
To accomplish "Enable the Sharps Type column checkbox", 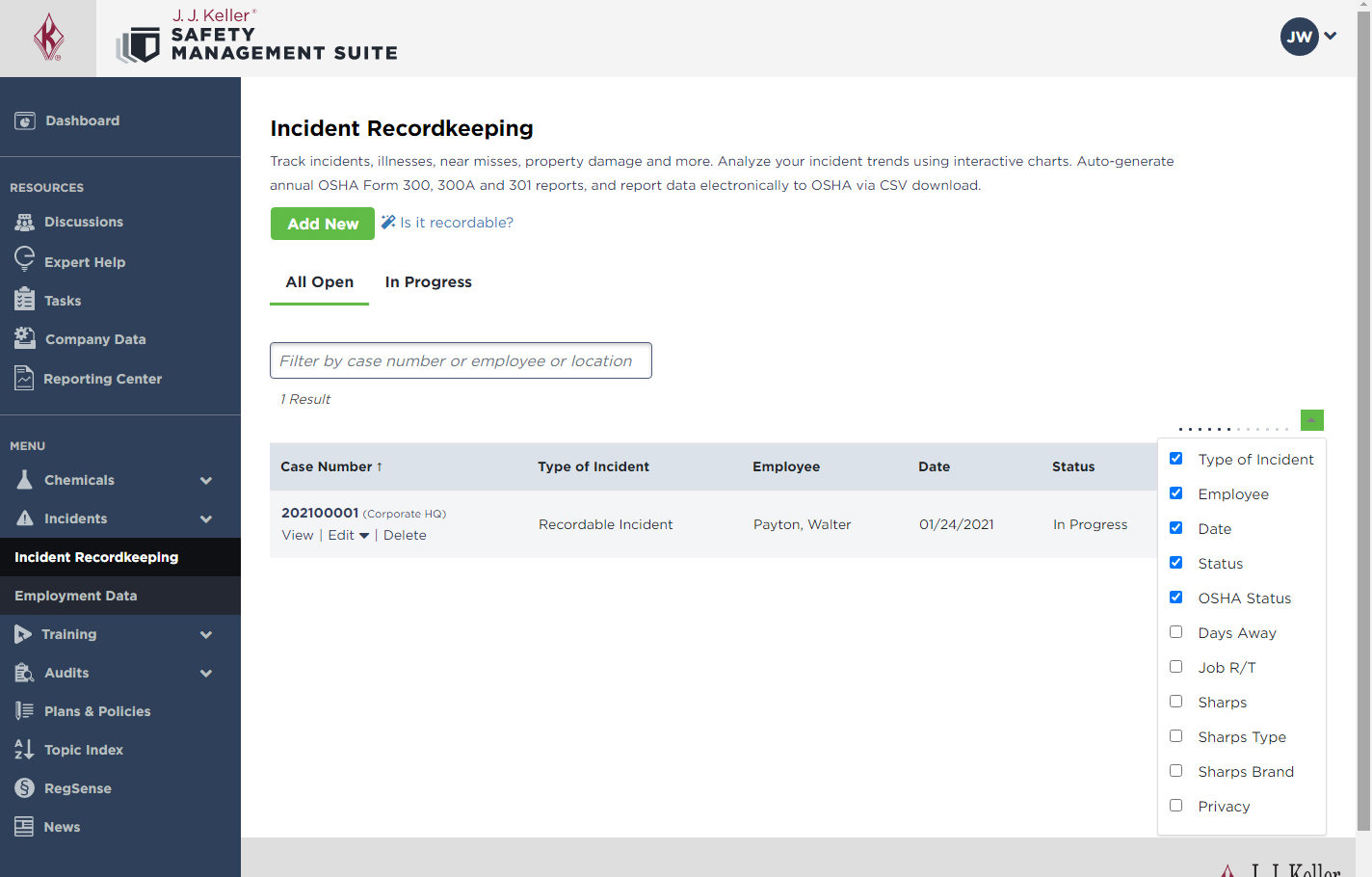I will [1175, 736].
